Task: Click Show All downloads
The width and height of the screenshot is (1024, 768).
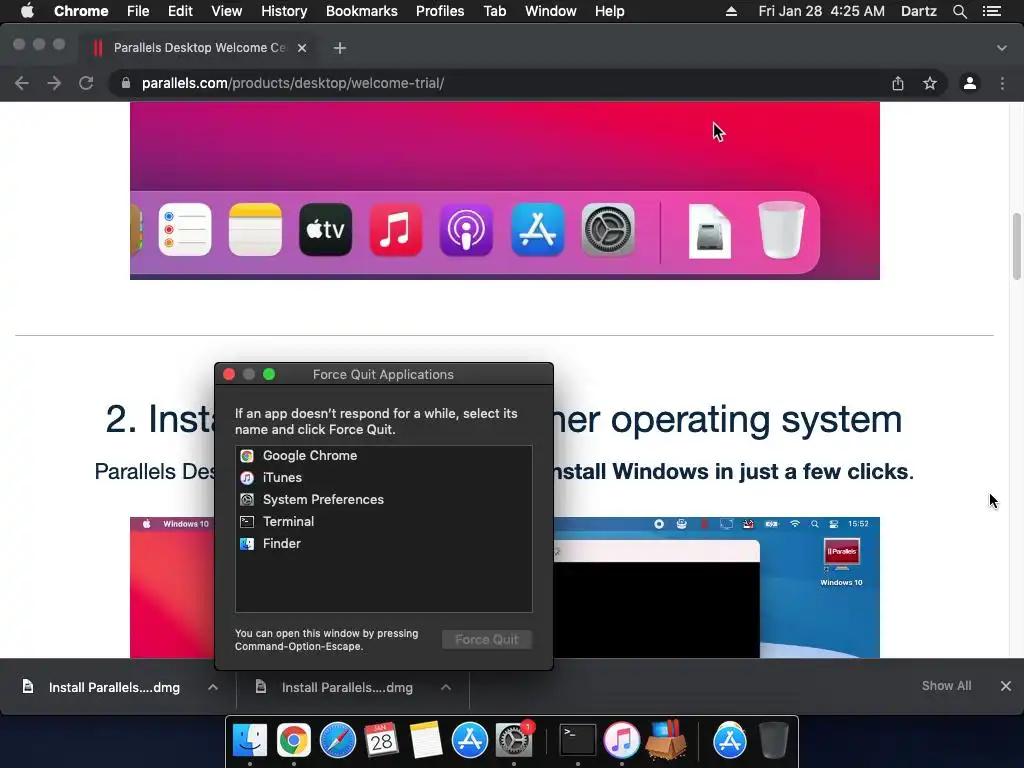Action: 946,686
